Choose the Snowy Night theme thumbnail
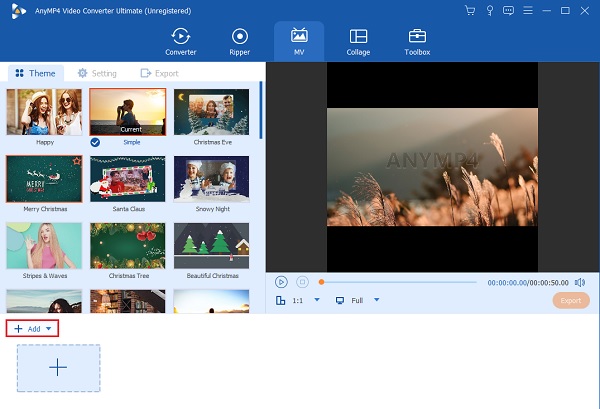 tap(211, 179)
